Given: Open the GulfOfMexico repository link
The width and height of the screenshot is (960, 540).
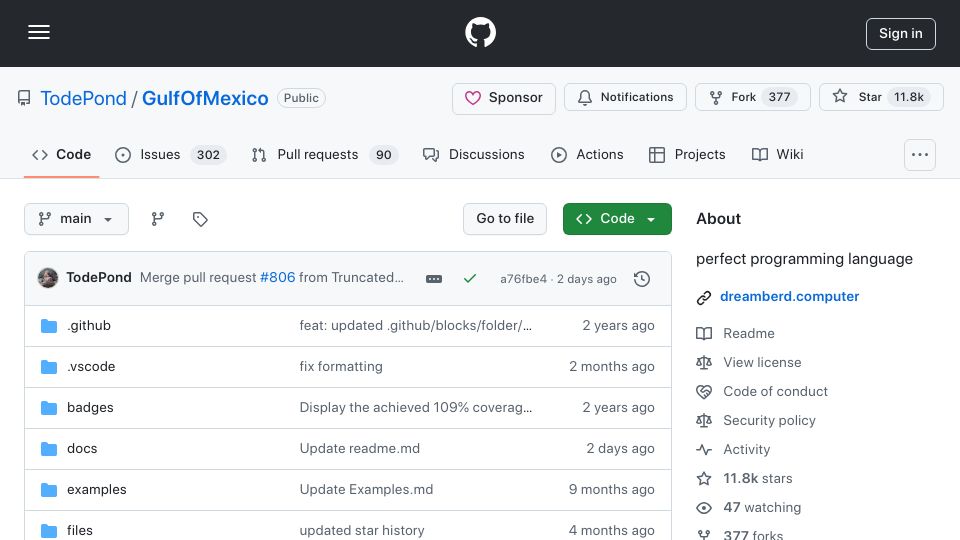Looking at the screenshot, I should [x=205, y=98].
